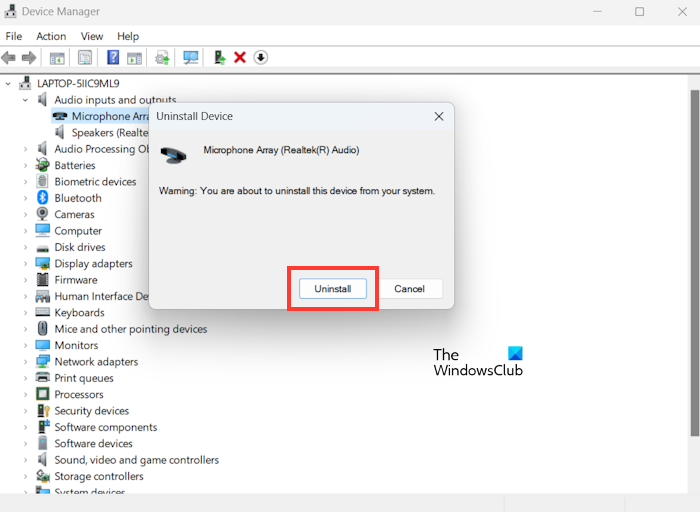This screenshot has height=512, width=700.
Task: Click the Action Pane toolbar icon
Action: point(134,58)
